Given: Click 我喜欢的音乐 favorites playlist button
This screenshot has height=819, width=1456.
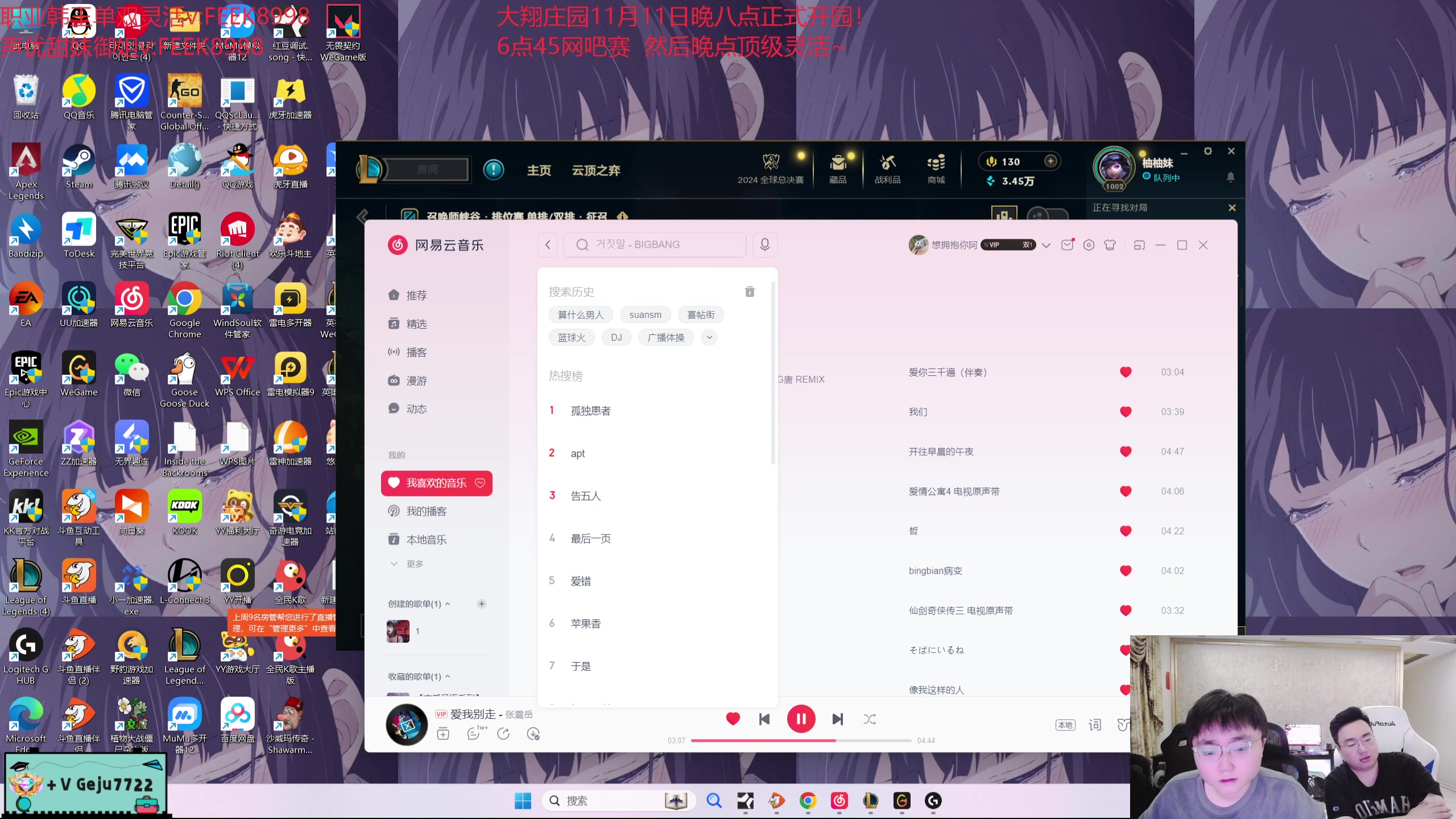Looking at the screenshot, I should [x=436, y=483].
